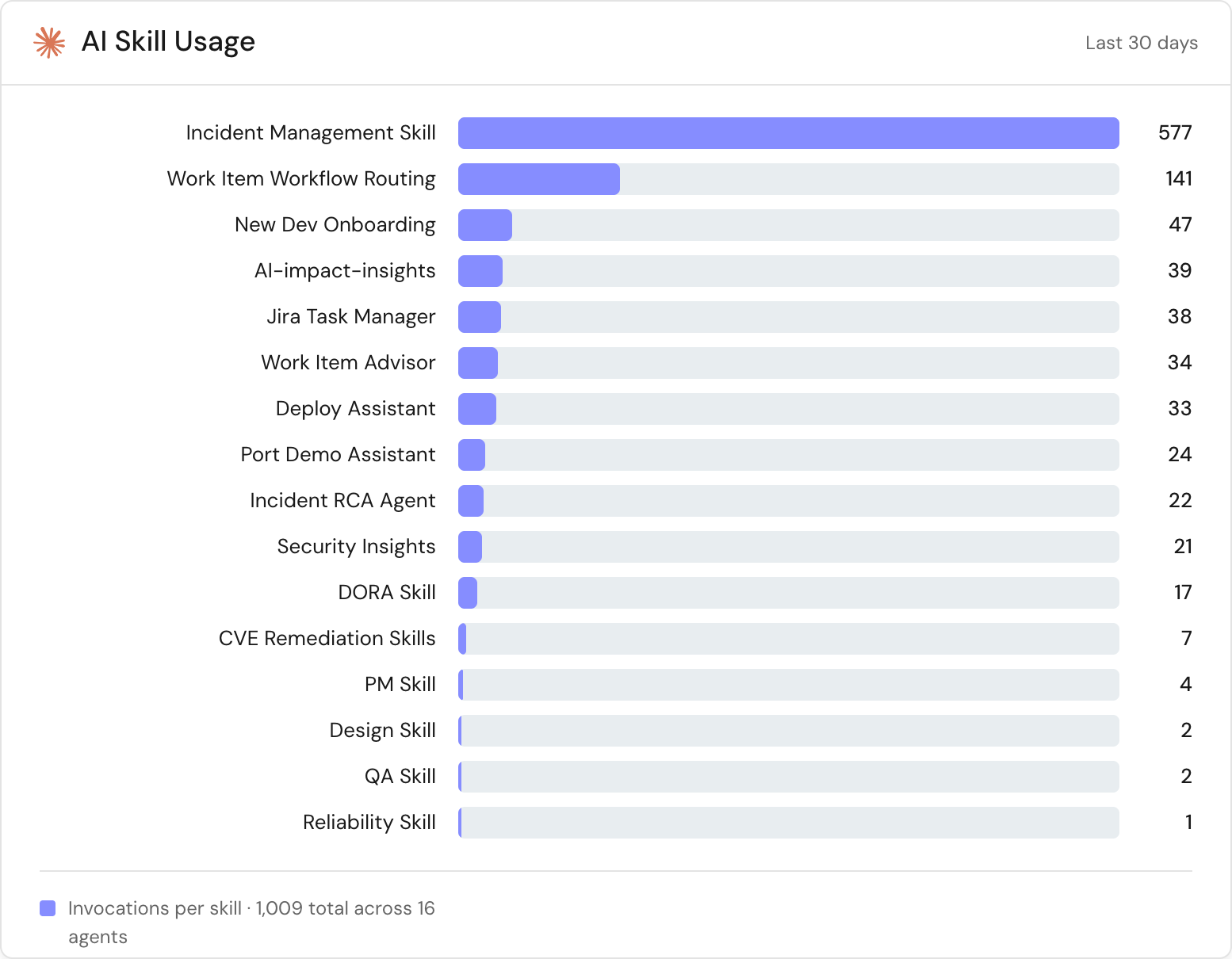
Task: Click the CVE Remediation Skills label
Action: point(327,639)
